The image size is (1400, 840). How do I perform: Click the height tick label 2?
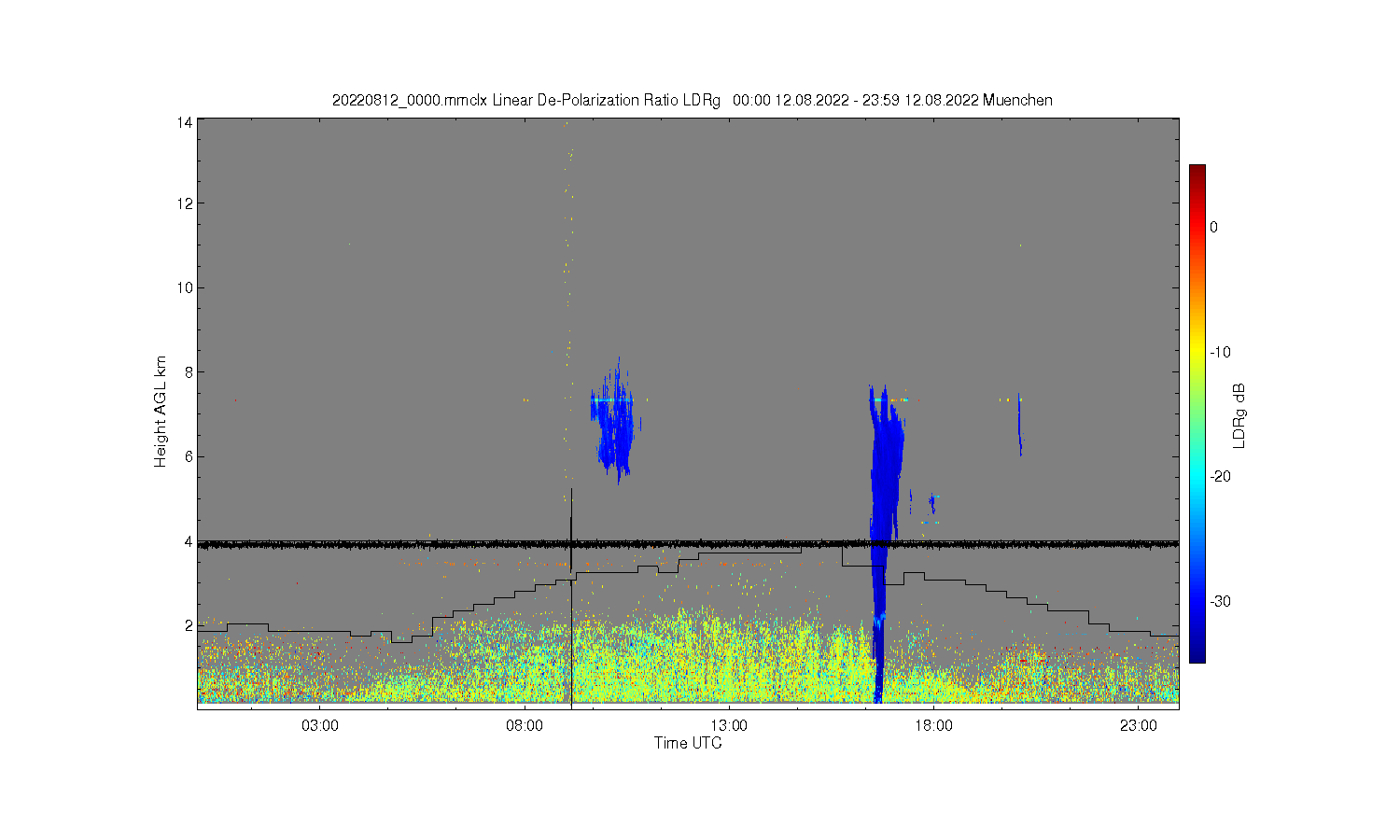(x=189, y=625)
